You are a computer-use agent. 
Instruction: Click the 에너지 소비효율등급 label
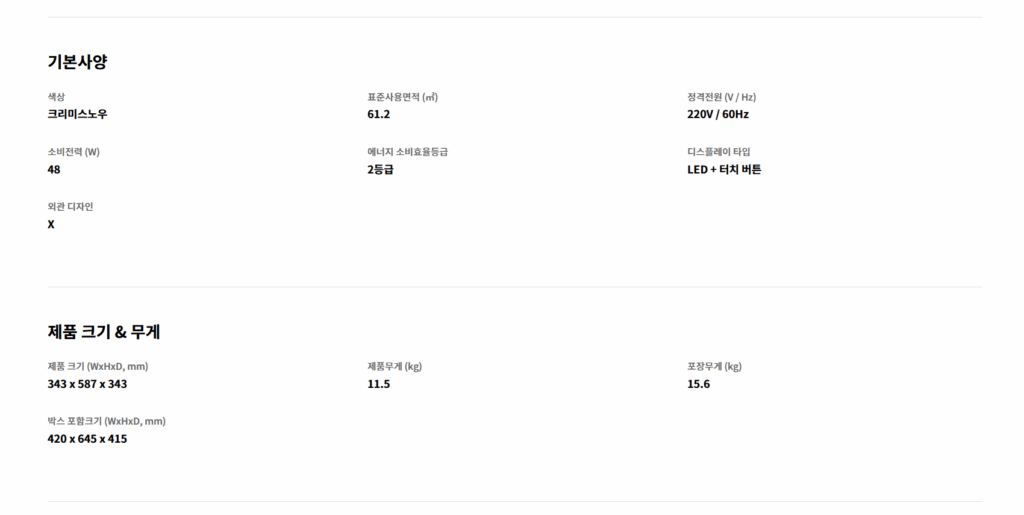pos(407,152)
